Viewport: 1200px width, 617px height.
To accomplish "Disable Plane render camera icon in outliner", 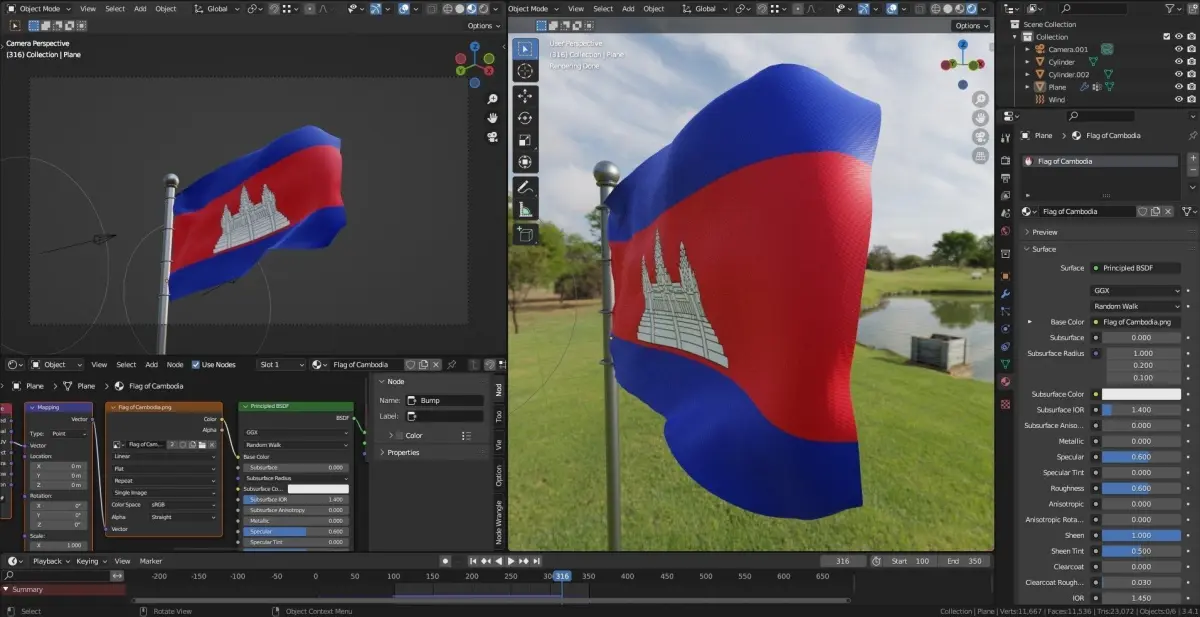I will click(1191, 87).
